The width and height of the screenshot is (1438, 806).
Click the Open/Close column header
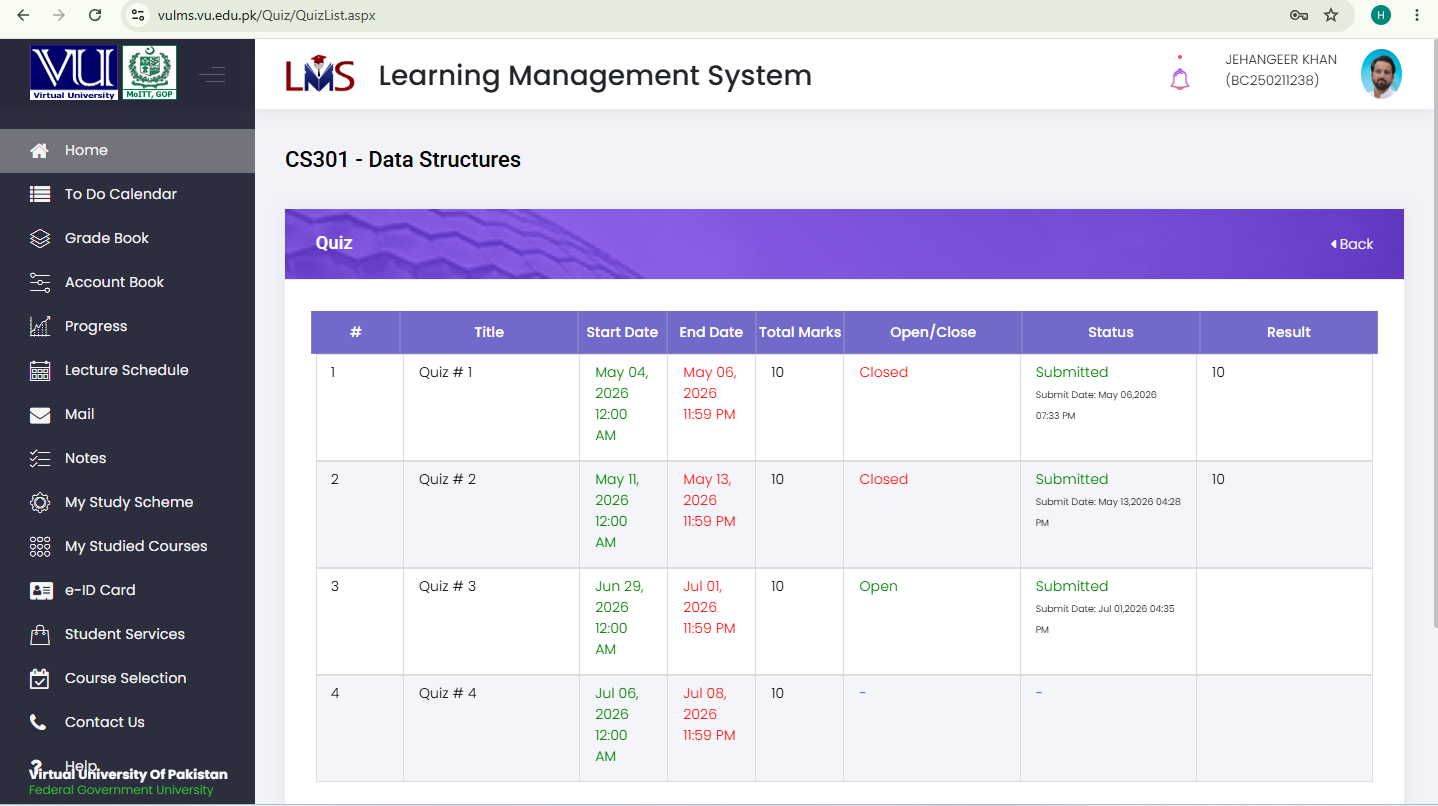click(x=933, y=332)
